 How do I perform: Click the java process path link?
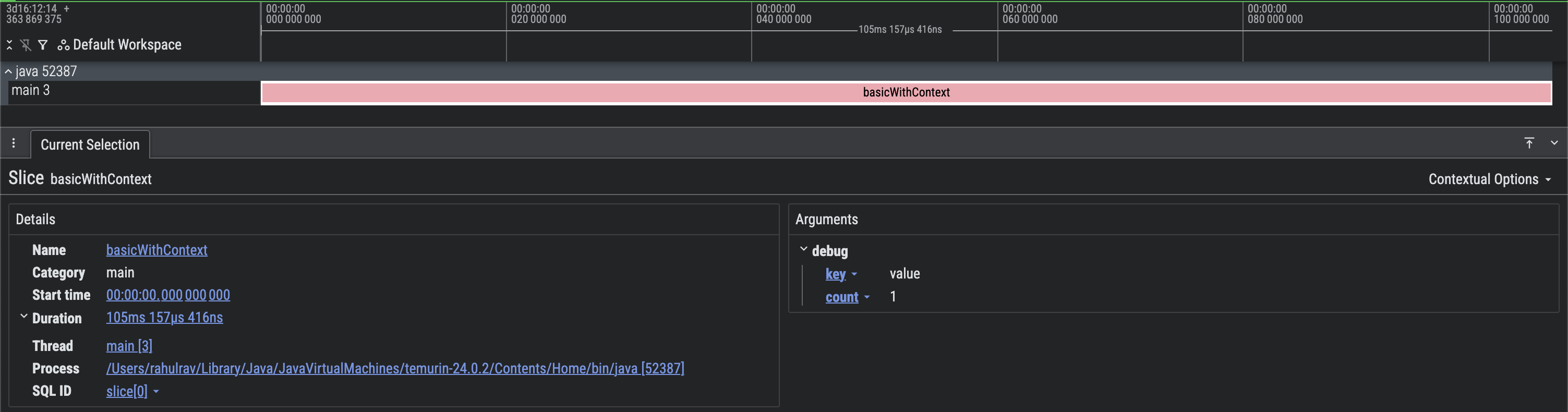pyautogui.click(x=394, y=369)
